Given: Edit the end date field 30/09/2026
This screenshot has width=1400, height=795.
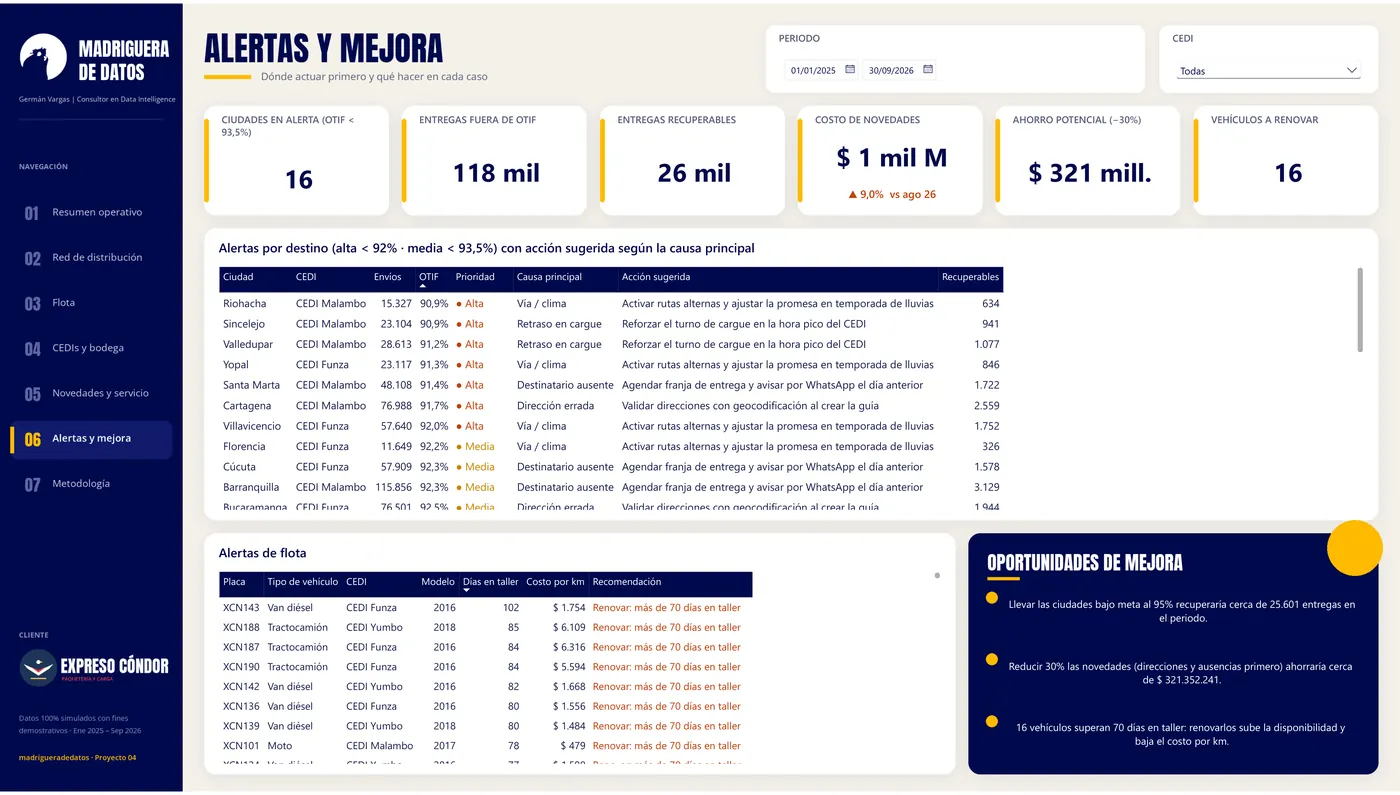Looking at the screenshot, I should [x=892, y=70].
